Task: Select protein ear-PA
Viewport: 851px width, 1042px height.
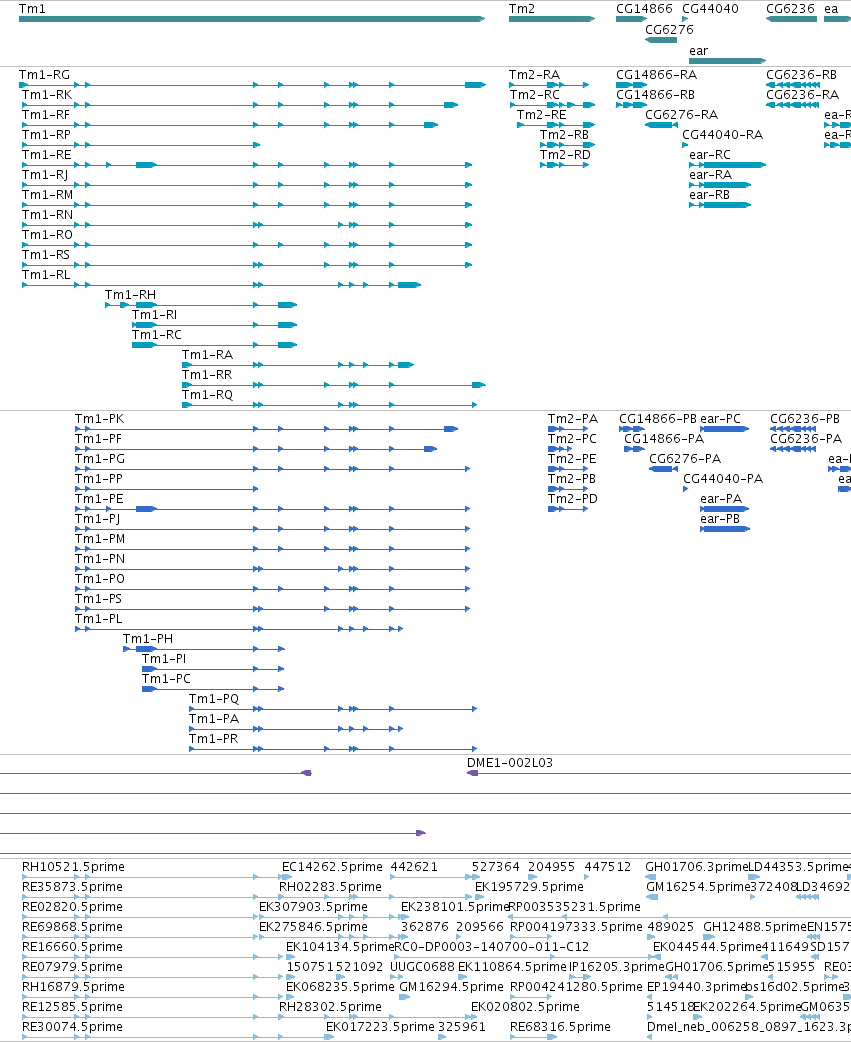Action: pos(725,509)
